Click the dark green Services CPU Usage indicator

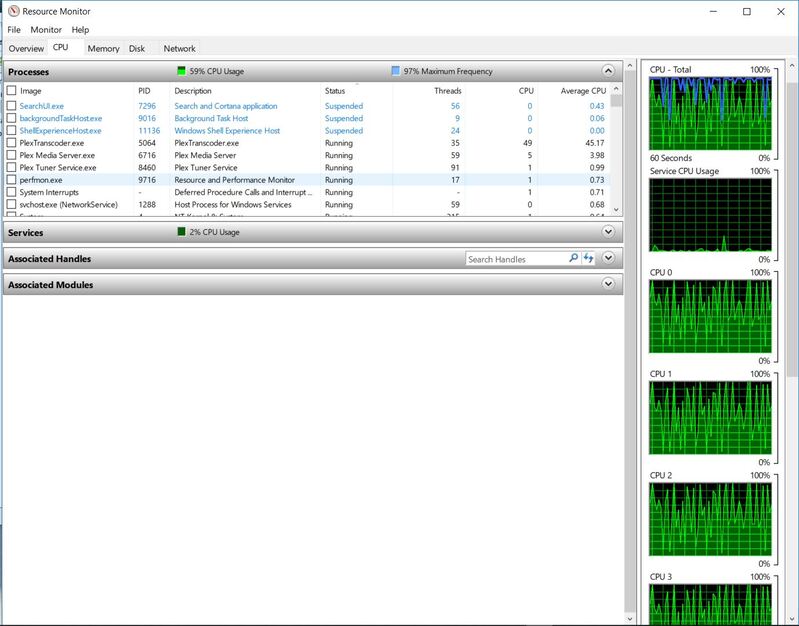pos(181,231)
